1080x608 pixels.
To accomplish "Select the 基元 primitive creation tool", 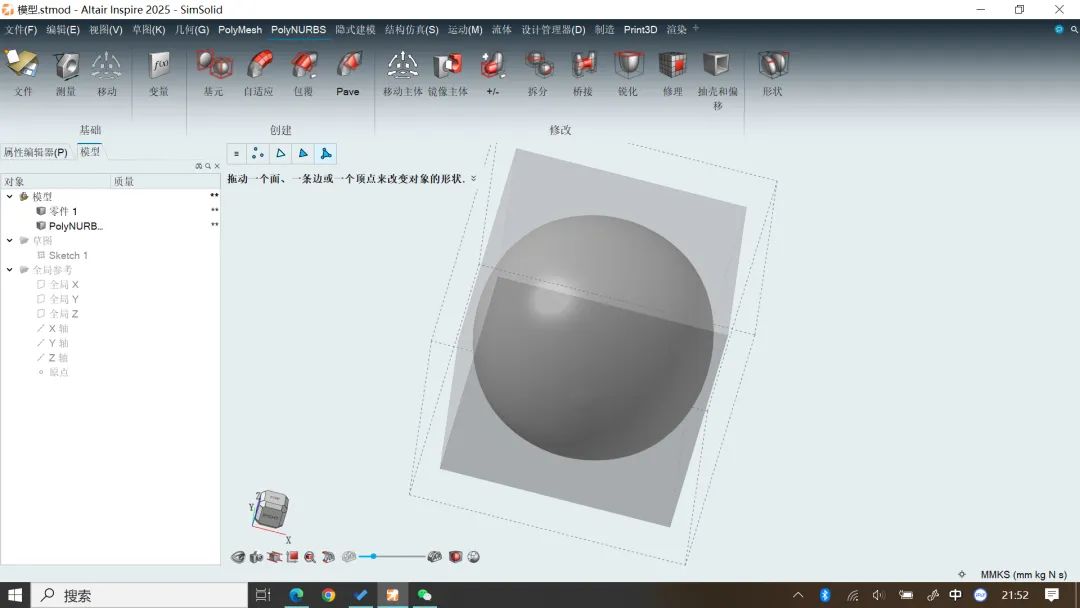I will (x=213, y=68).
